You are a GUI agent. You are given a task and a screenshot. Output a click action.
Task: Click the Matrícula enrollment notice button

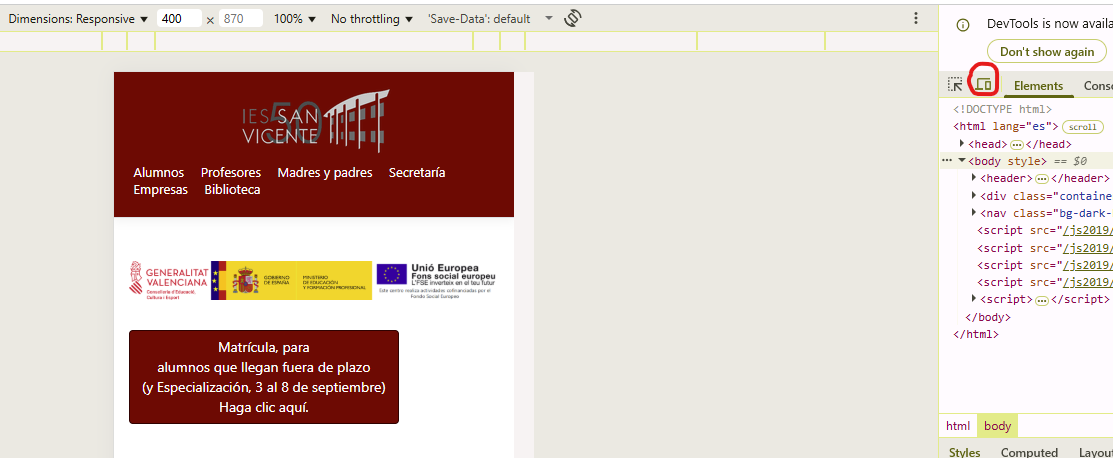tap(264, 377)
